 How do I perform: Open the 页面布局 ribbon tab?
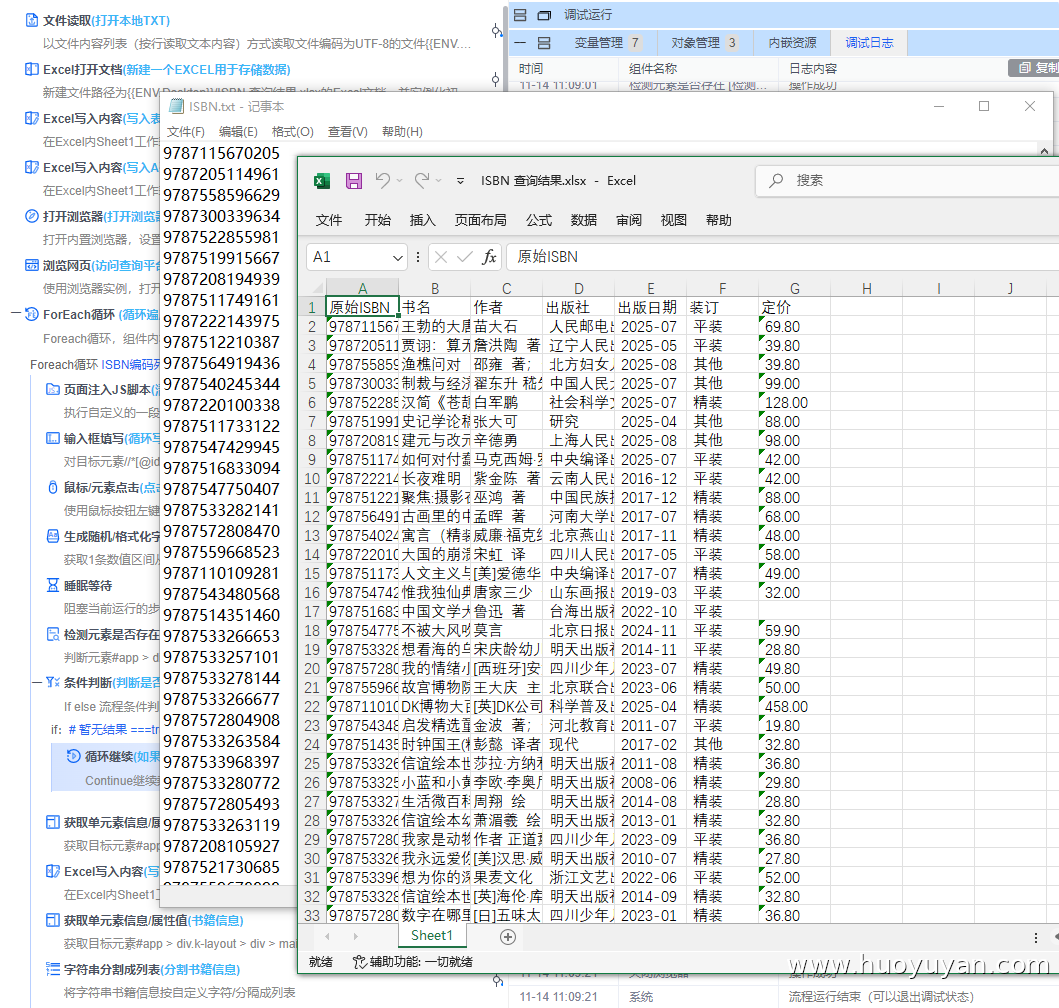(x=480, y=220)
